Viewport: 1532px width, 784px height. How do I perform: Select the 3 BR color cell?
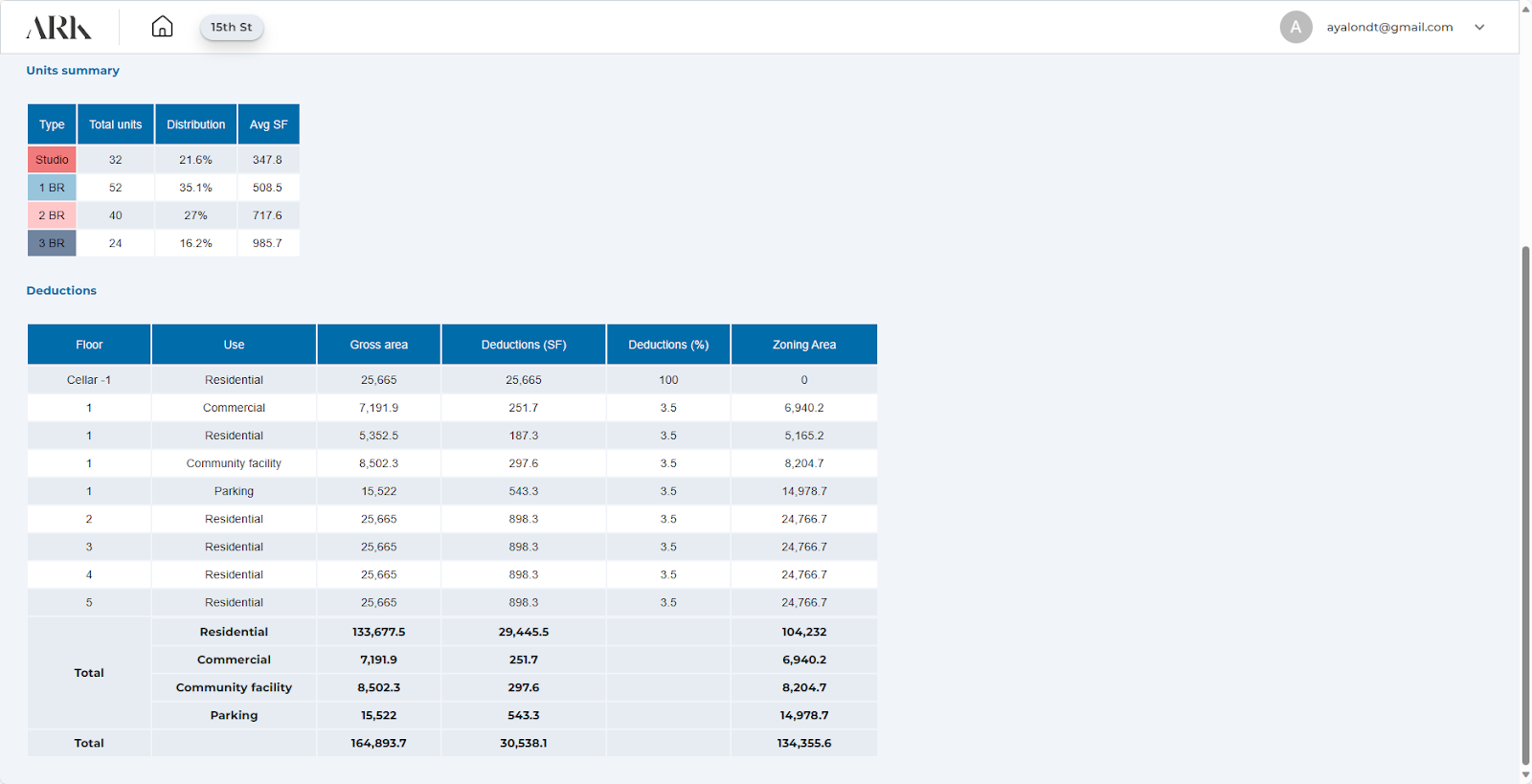click(x=52, y=243)
